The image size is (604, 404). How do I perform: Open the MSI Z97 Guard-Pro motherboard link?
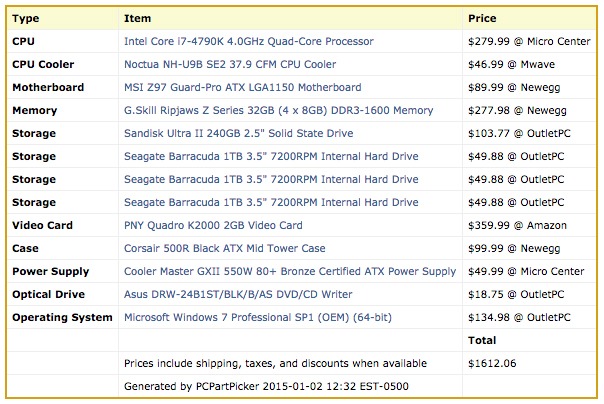click(x=242, y=87)
